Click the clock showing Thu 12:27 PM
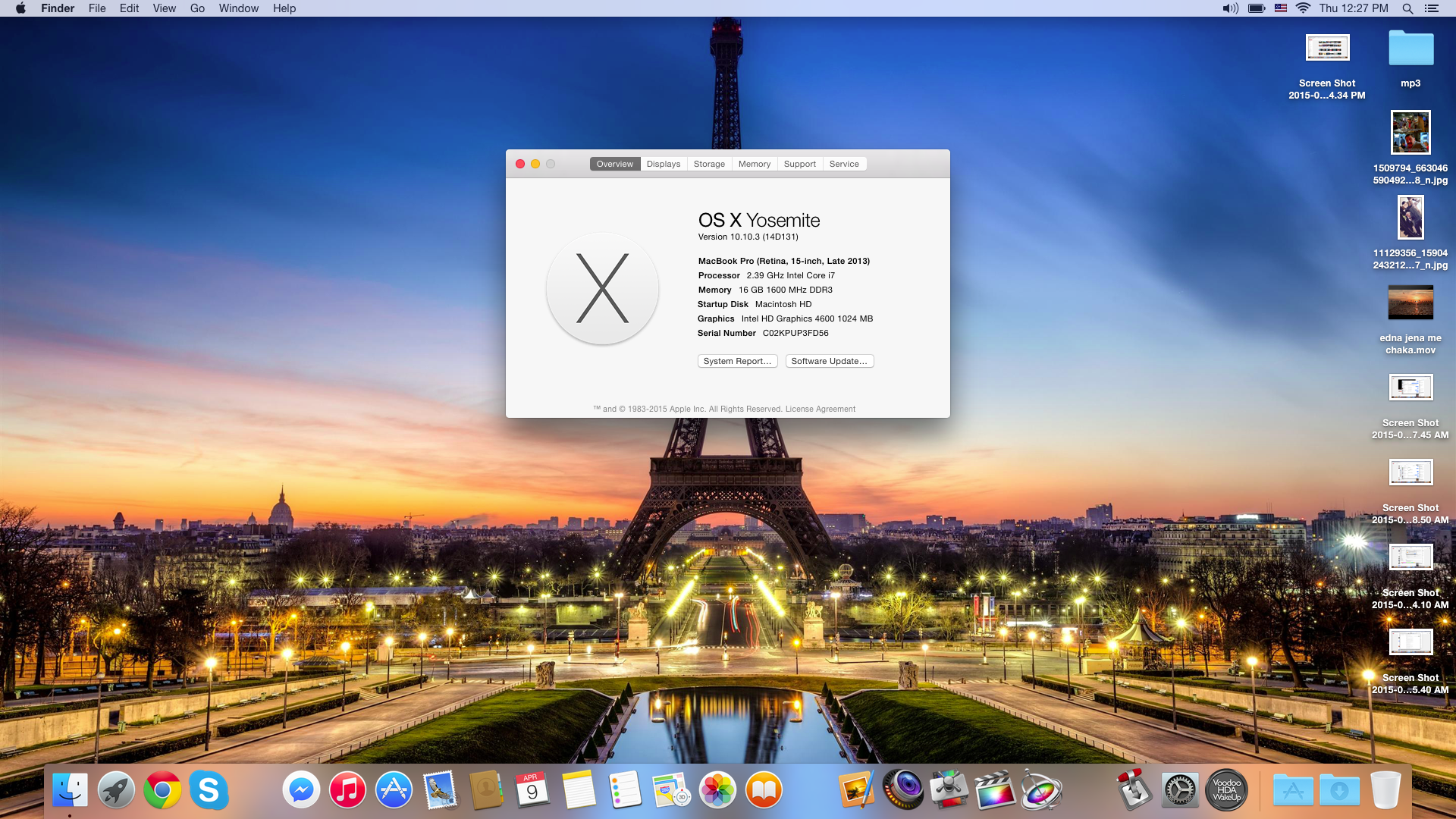1456x819 pixels. (x=1354, y=8)
